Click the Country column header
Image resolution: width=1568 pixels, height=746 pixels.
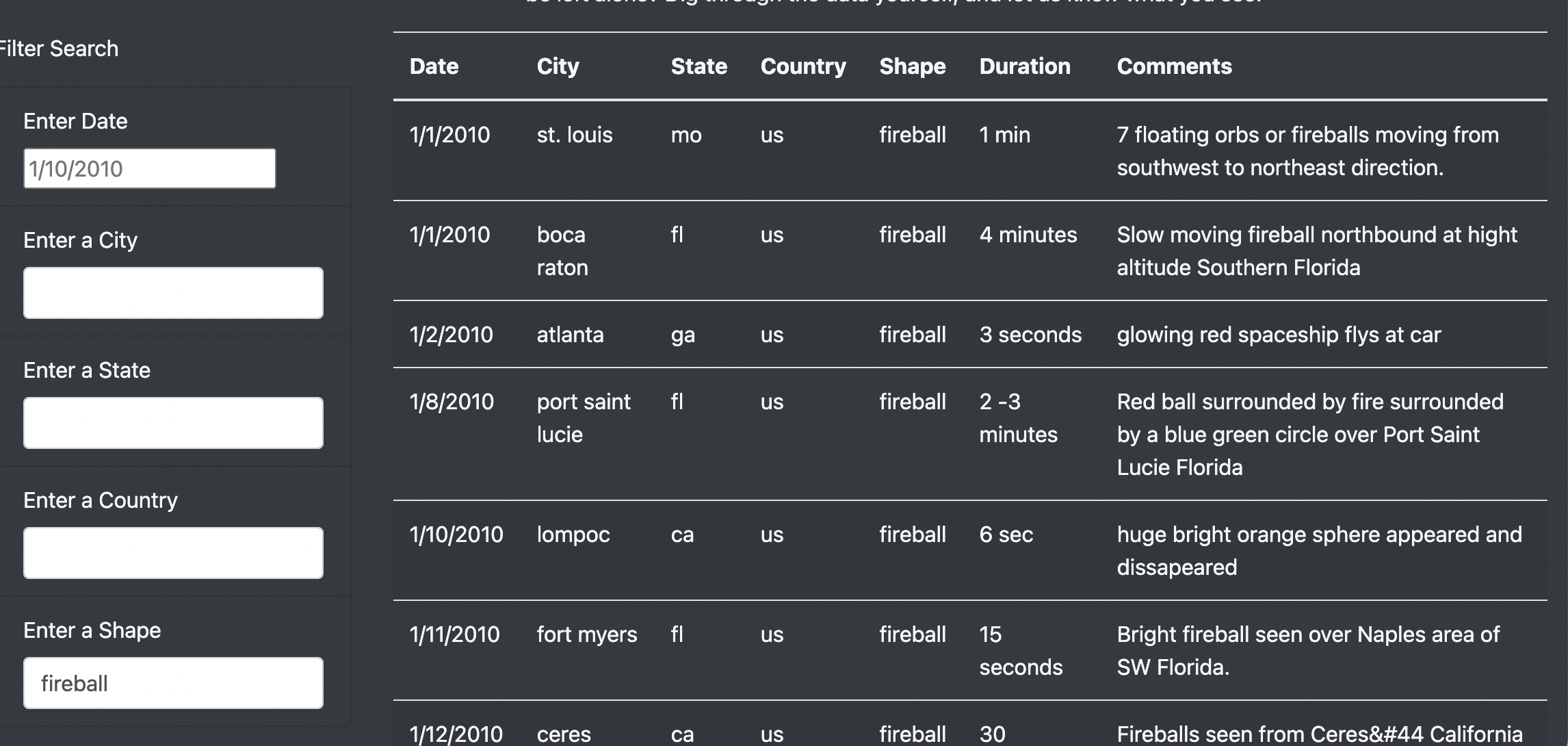point(803,66)
